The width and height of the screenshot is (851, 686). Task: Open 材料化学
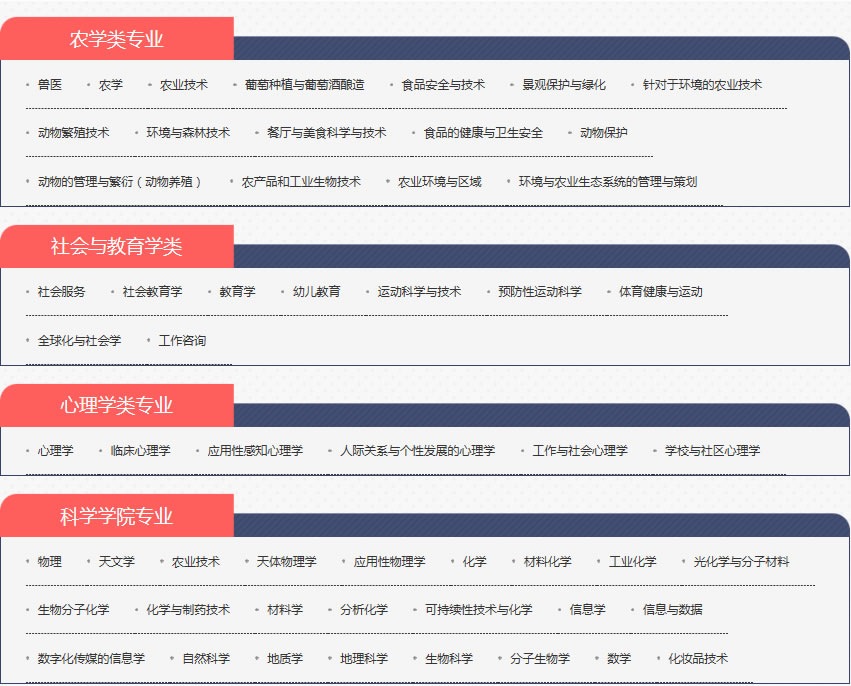click(547, 562)
